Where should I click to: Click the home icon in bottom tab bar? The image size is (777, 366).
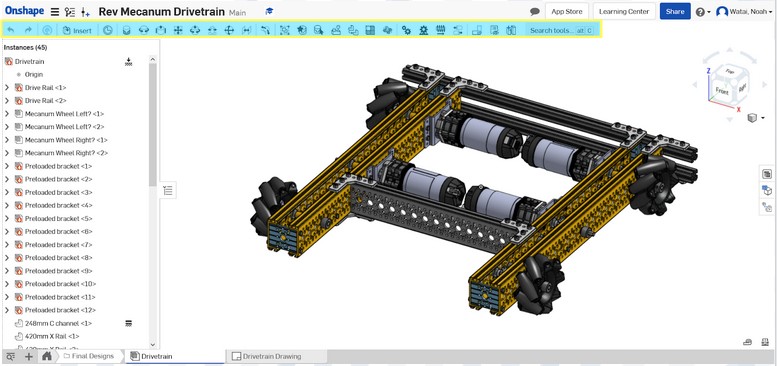pos(47,356)
